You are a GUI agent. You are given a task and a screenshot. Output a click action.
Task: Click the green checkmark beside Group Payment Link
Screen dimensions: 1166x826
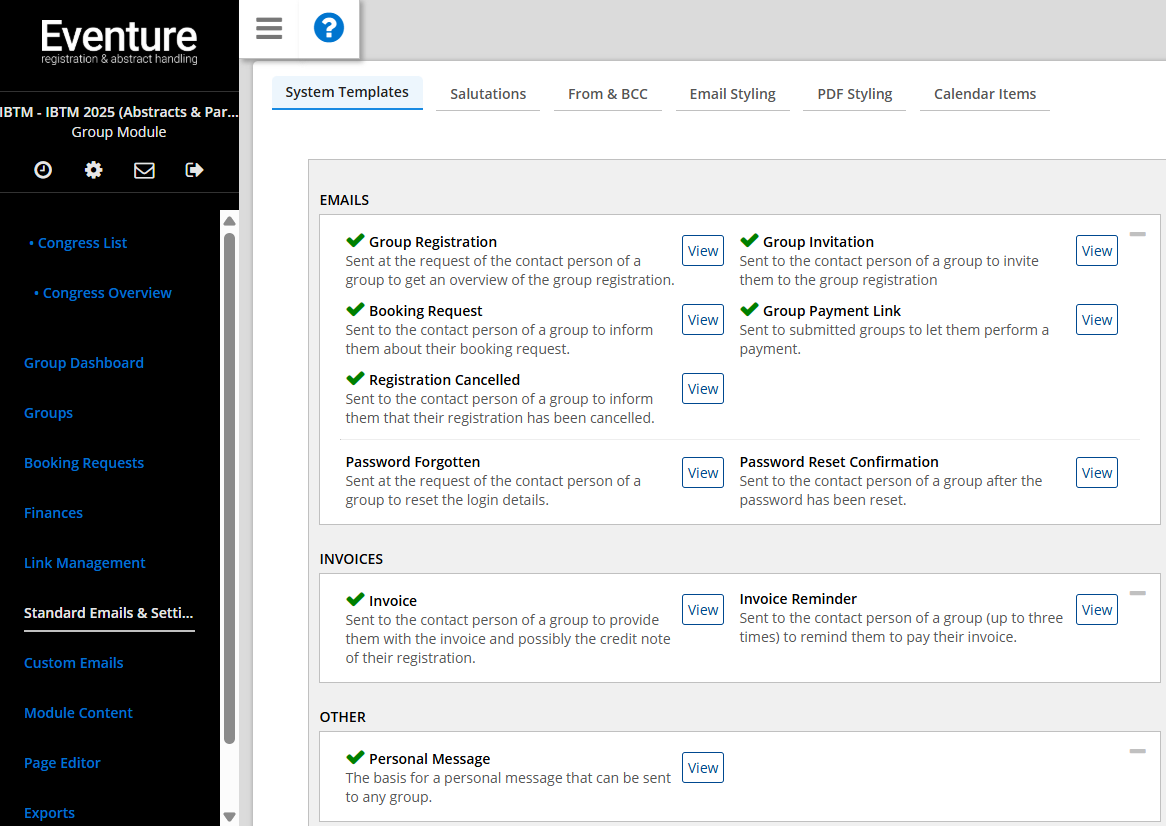click(750, 309)
